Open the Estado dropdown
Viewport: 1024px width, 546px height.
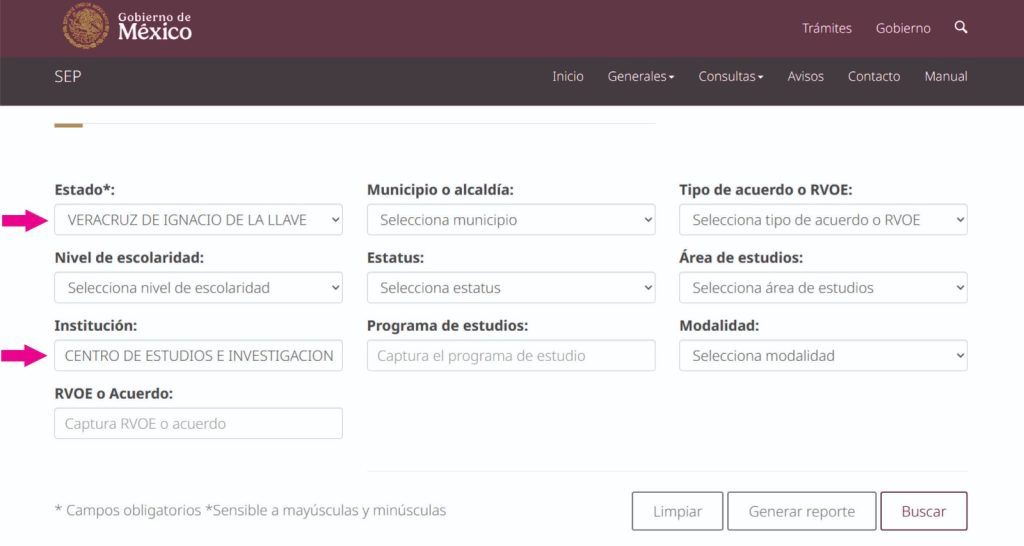pyautogui.click(x=198, y=220)
